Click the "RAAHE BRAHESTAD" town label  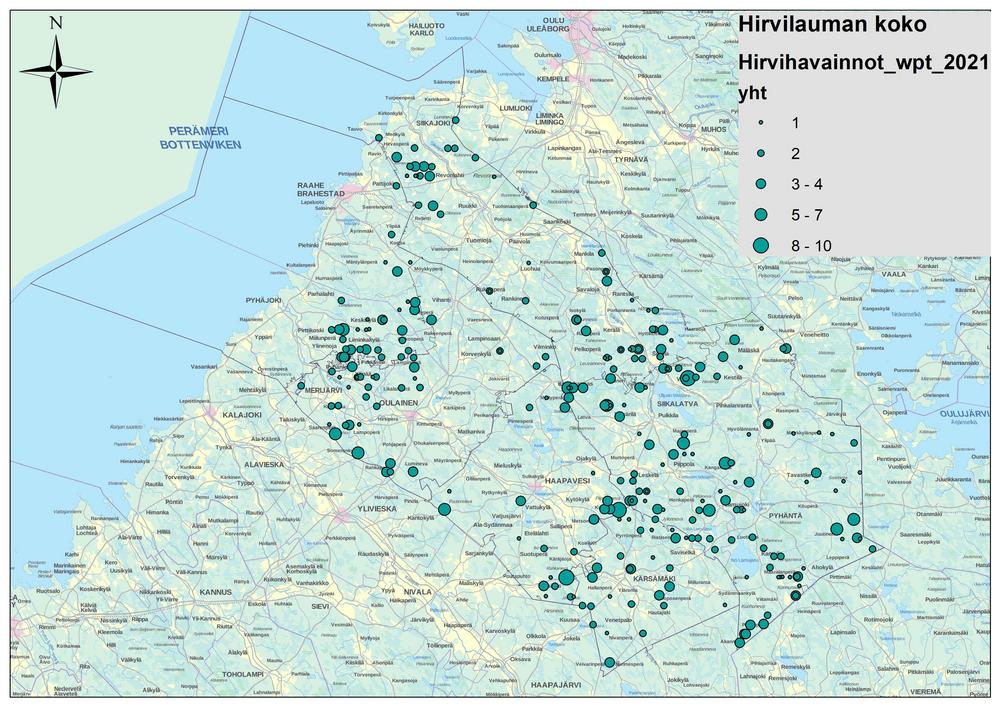(321, 189)
